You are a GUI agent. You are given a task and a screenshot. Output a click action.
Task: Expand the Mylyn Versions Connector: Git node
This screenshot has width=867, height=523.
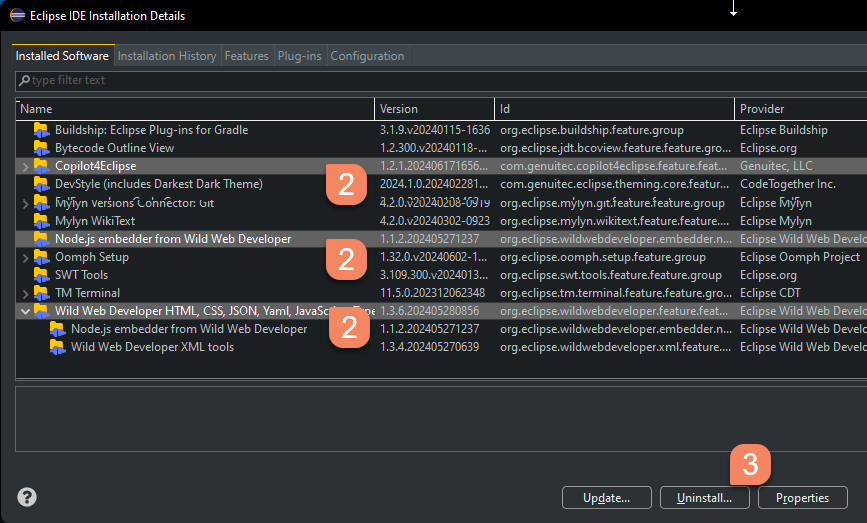(25, 203)
